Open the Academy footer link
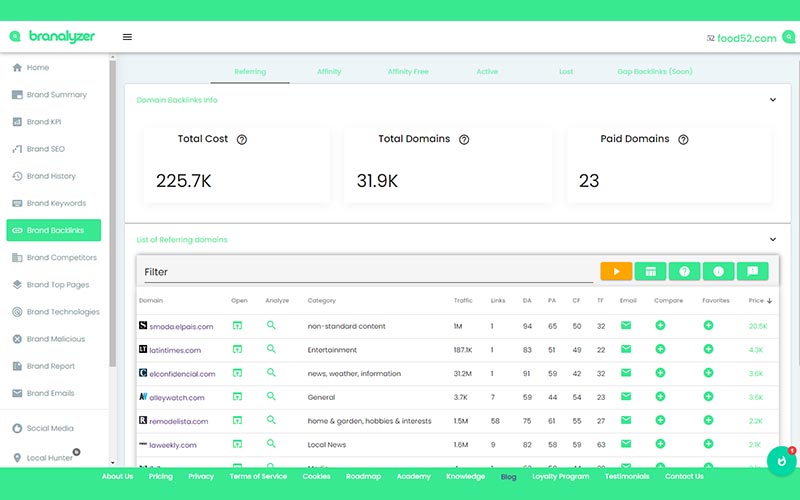The image size is (800, 500). point(414,477)
